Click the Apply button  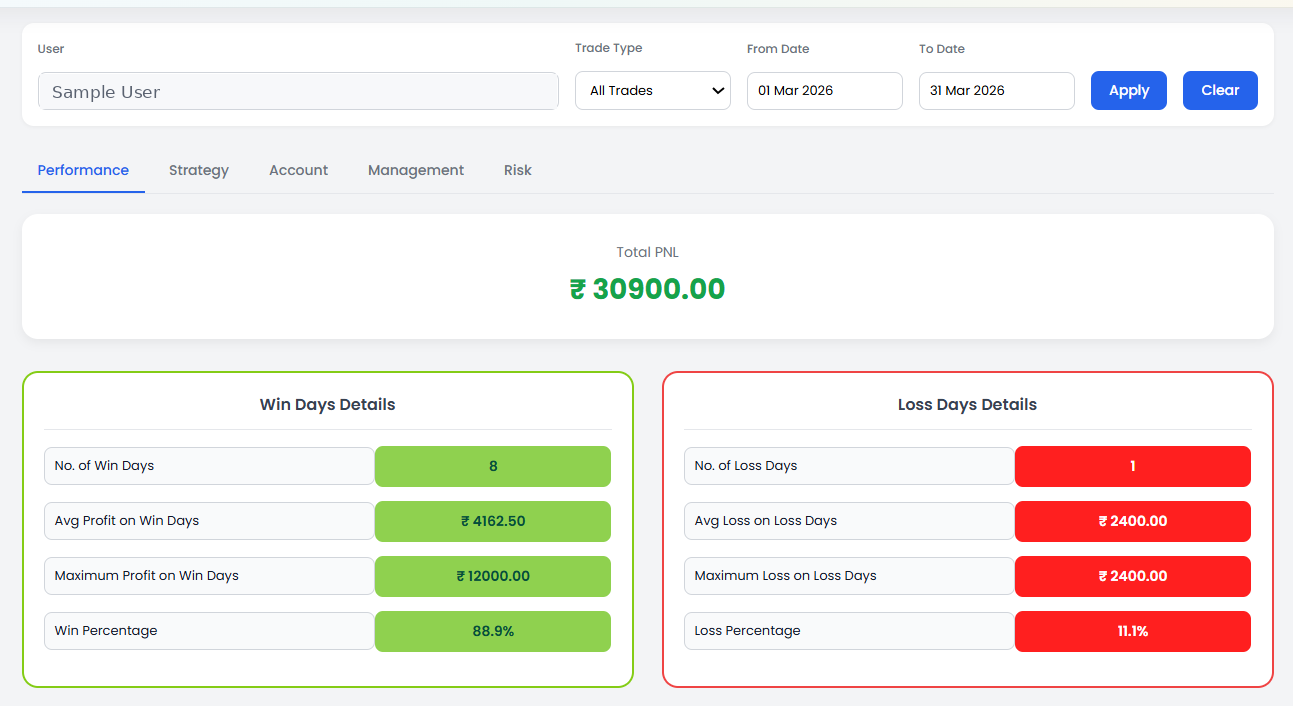[1129, 90]
